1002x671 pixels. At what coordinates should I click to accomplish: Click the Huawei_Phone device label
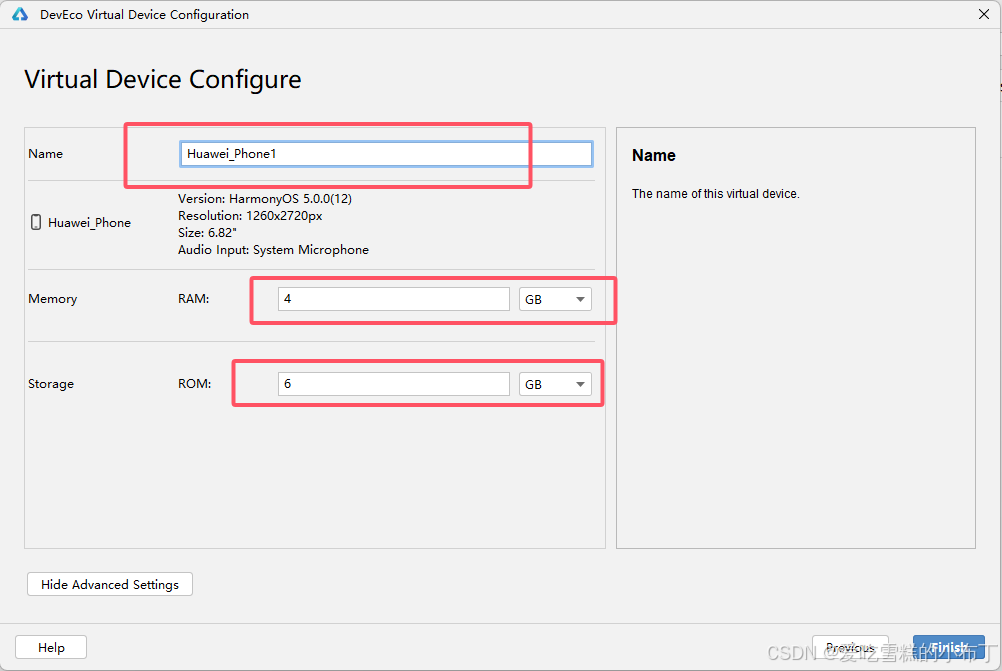click(89, 222)
